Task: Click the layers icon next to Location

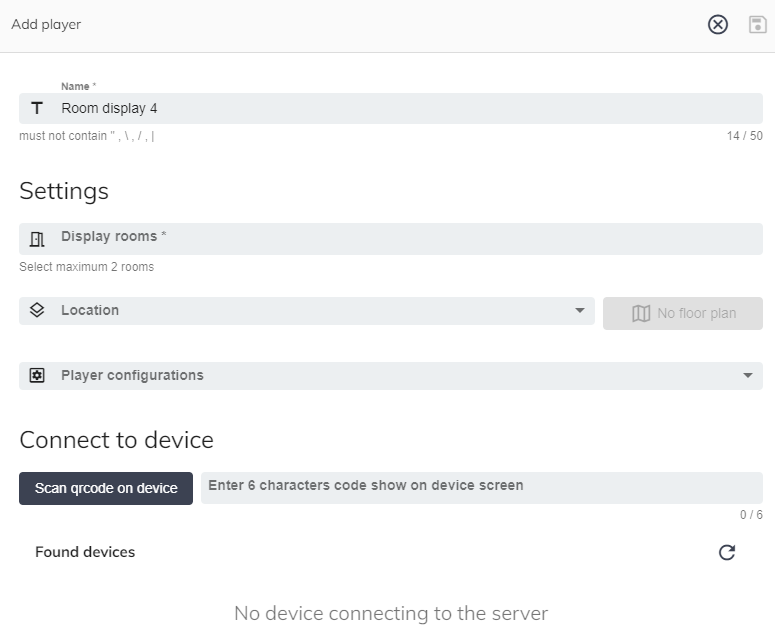Action: point(37,311)
